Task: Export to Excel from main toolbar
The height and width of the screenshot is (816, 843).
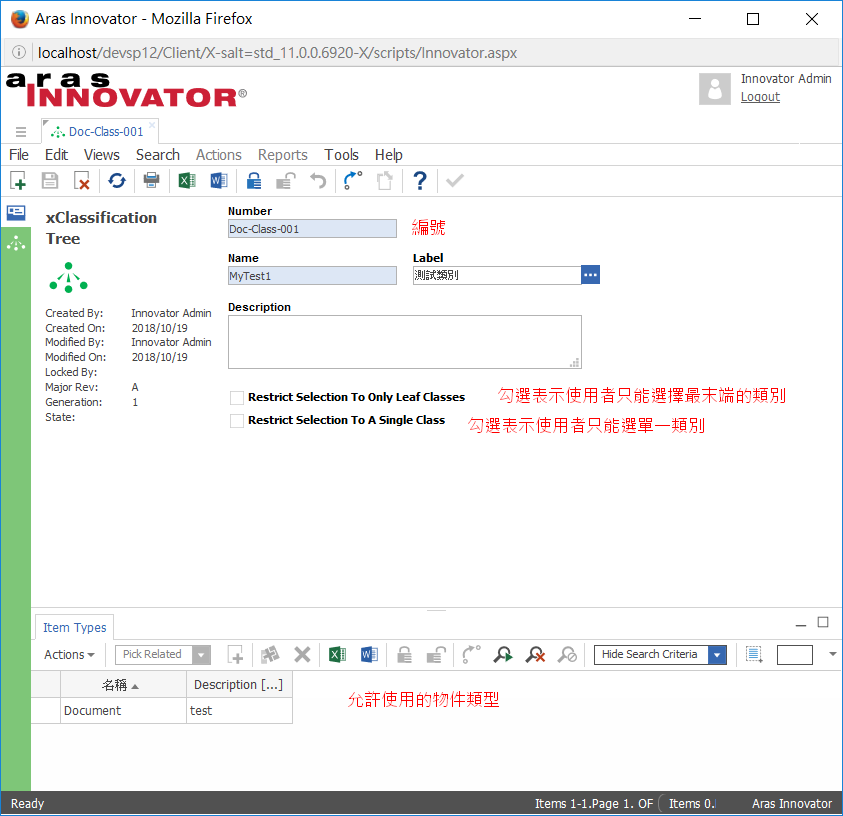Action: pos(187,181)
